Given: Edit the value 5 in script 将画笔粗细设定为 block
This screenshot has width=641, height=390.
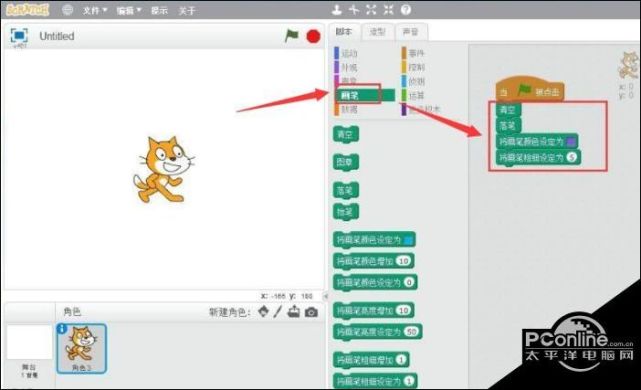Looking at the screenshot, I should 572,157.
